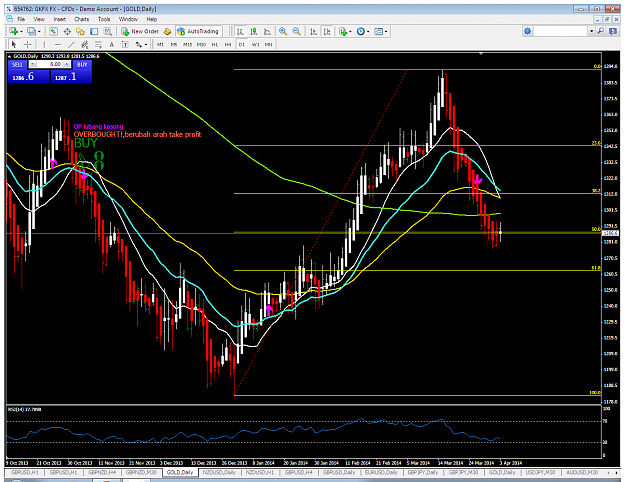The height and width of the screenshot is (482, 625).
Task: Select the text label tool
Action: click(x=125, y=45)
